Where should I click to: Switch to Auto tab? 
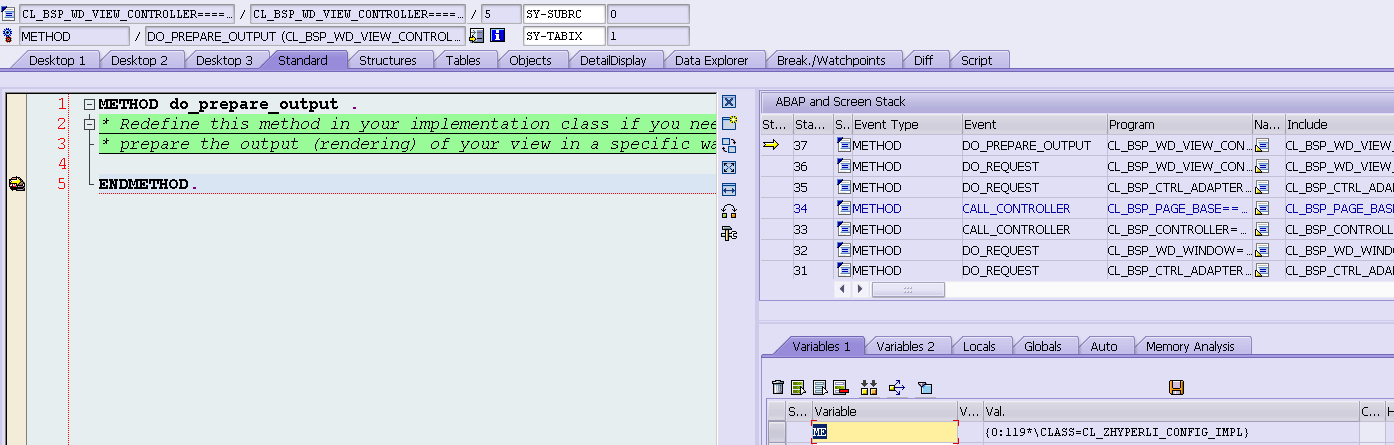pyautogui.click(x=1104, y=346)
